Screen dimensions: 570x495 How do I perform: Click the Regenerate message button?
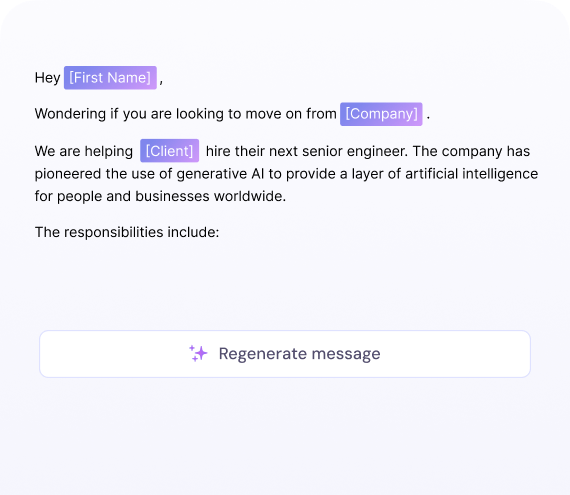point(285,354)
